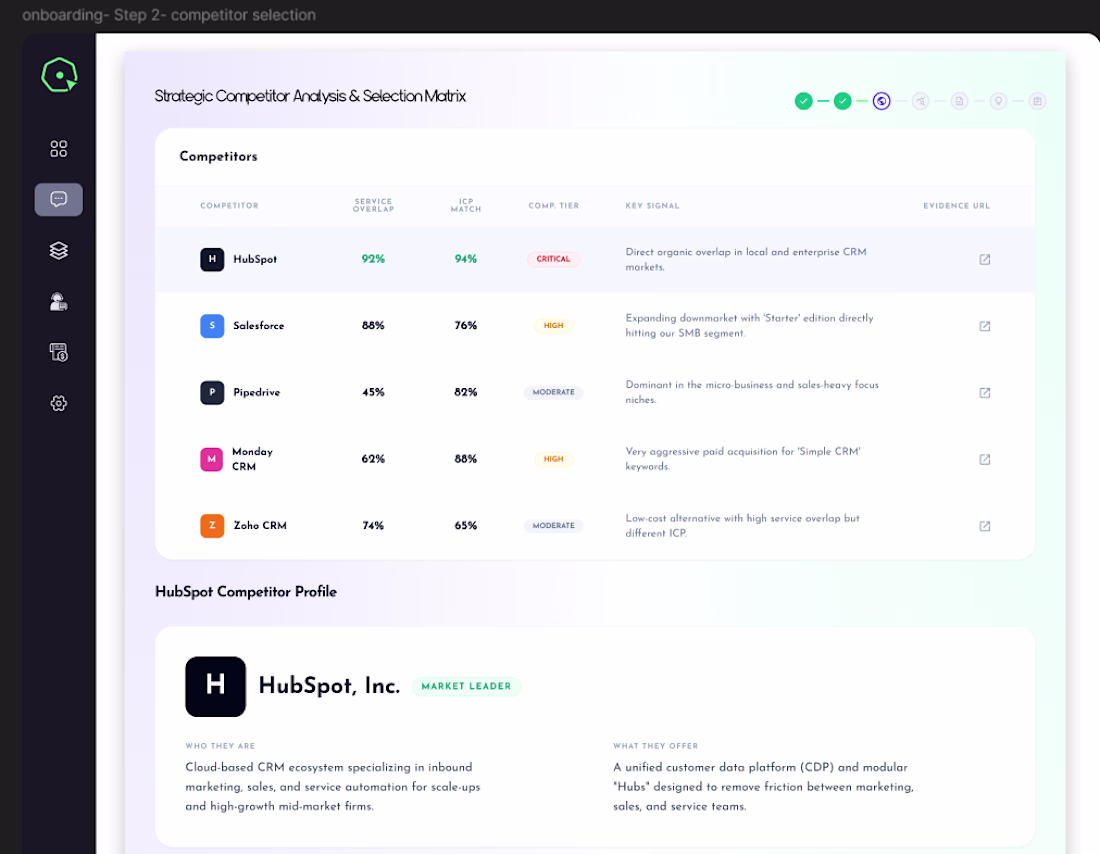Select the Monday CRM competitor name
The width and height of the screenshot is (1100, 854).
click(x=253, y=459)
